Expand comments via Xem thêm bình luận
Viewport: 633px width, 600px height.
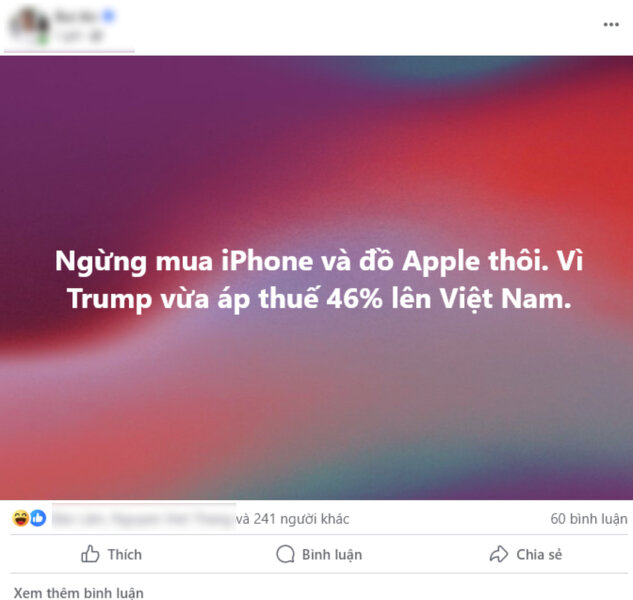(78, 593)
